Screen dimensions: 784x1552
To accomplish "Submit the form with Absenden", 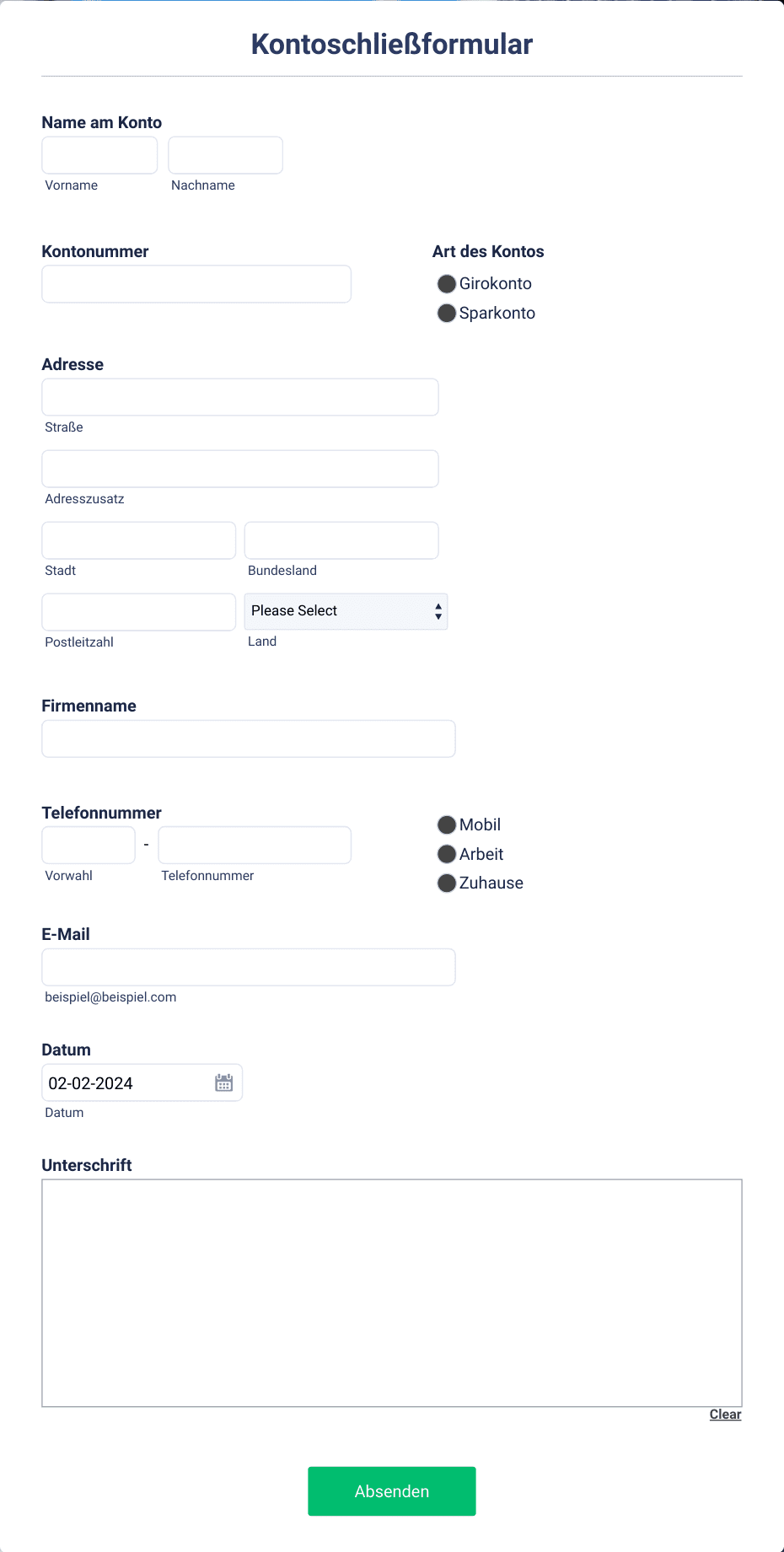I will pos(392,1491).
